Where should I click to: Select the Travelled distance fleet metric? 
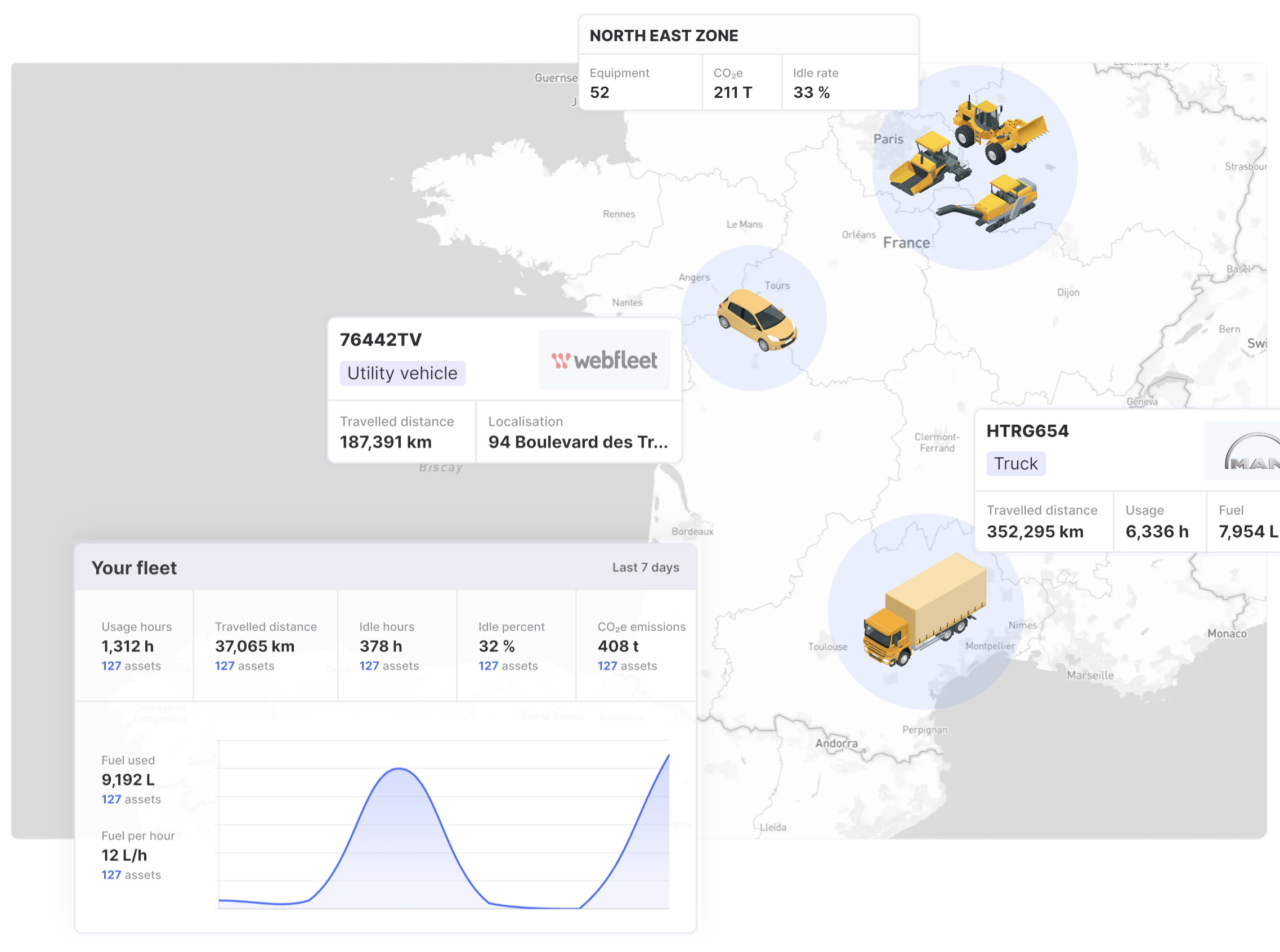pyautogui.click(x=265, y=645)
